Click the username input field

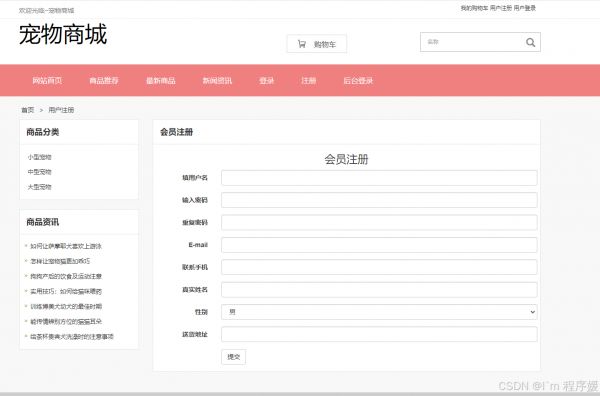coord(379,178)
